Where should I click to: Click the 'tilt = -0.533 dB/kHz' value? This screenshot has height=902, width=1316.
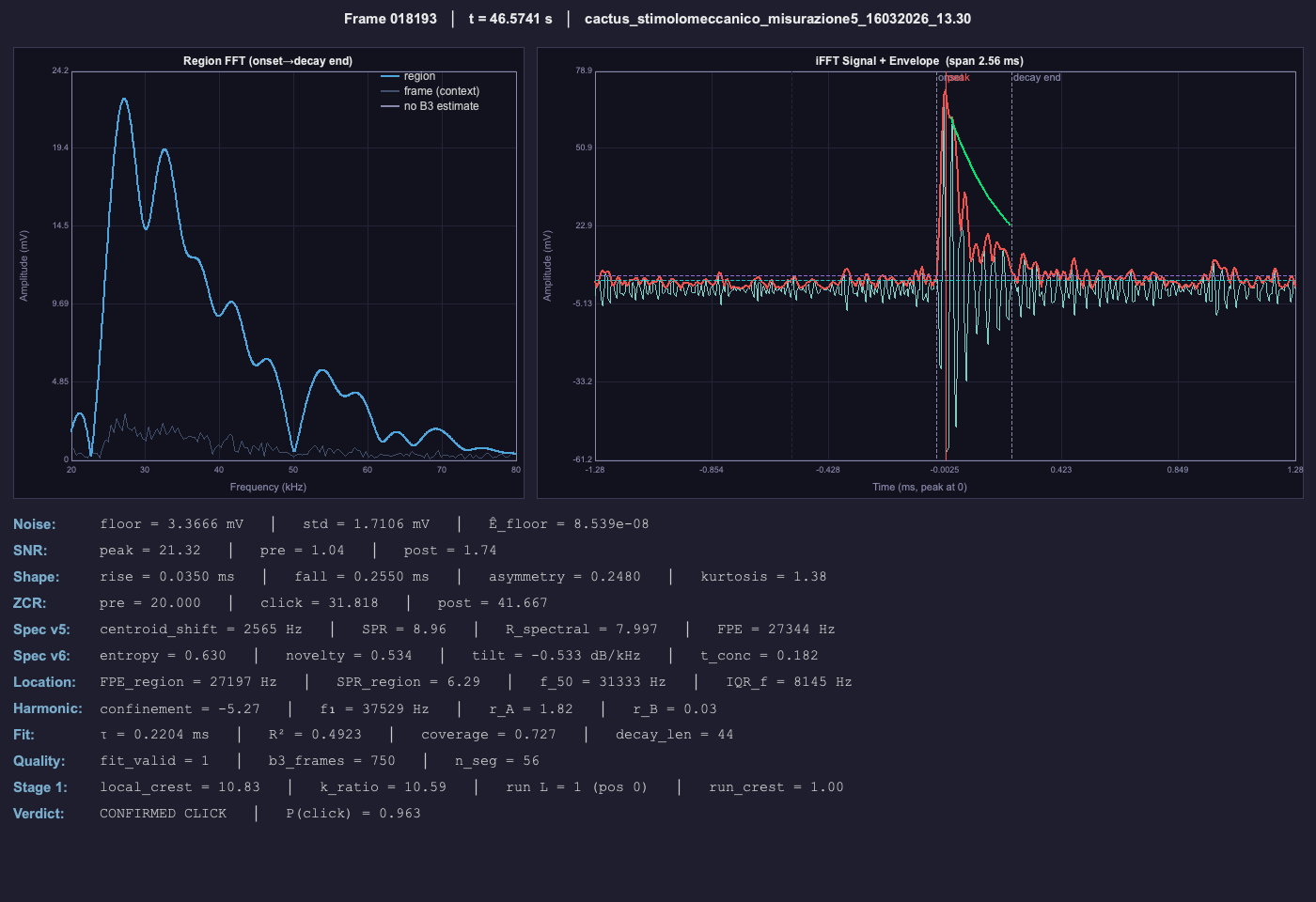pyautogui.click(x=556, y=656)
